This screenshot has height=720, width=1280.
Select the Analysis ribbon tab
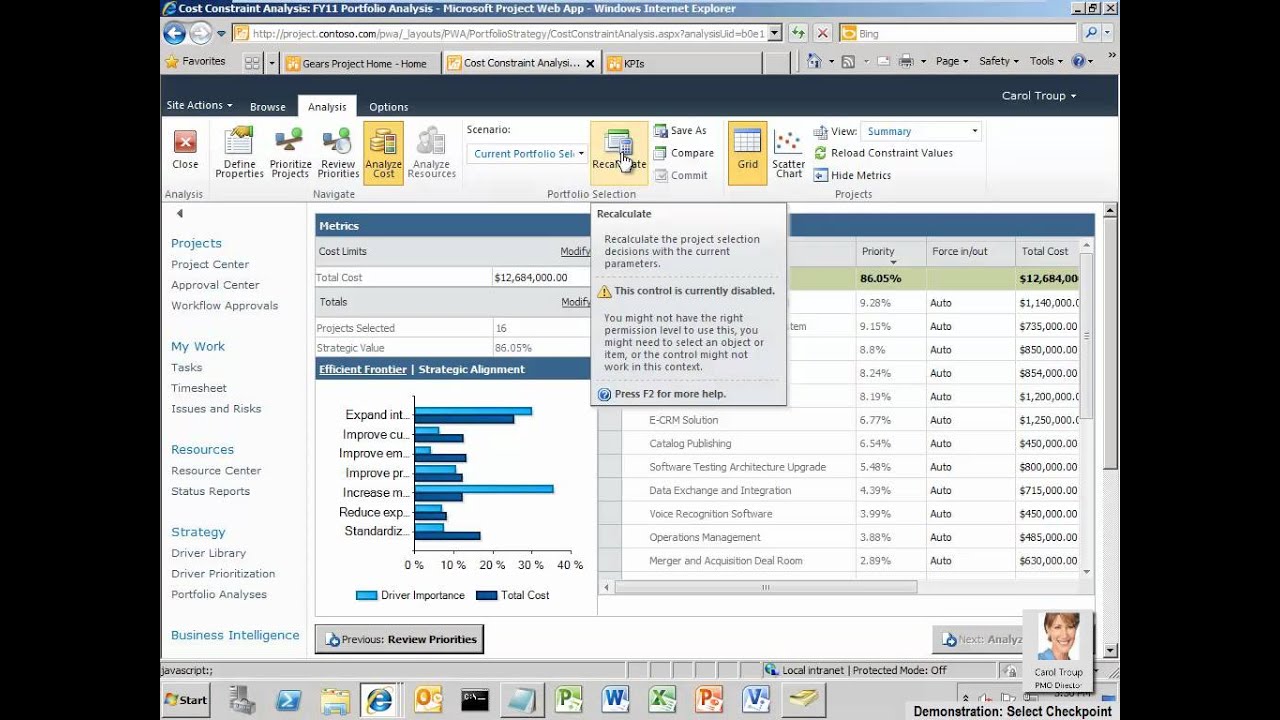[x=327, y=107]
